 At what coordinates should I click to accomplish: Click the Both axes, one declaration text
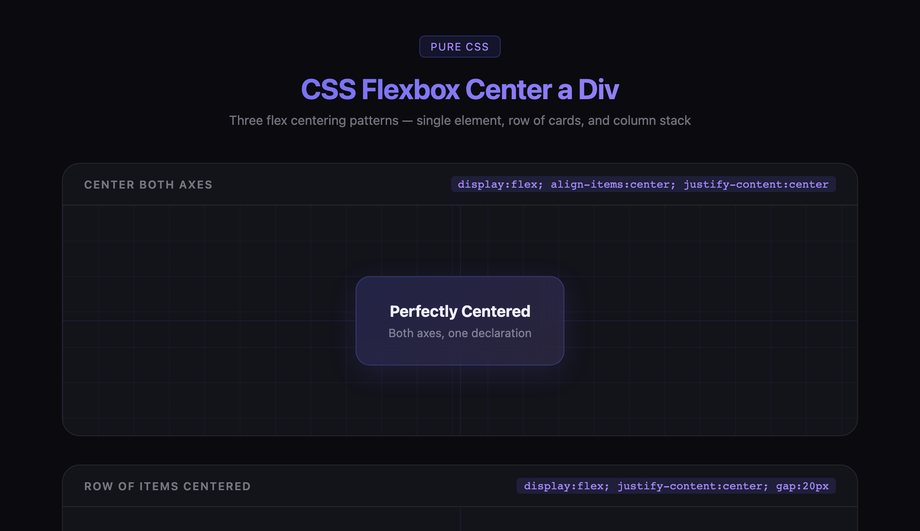[459, 333]
